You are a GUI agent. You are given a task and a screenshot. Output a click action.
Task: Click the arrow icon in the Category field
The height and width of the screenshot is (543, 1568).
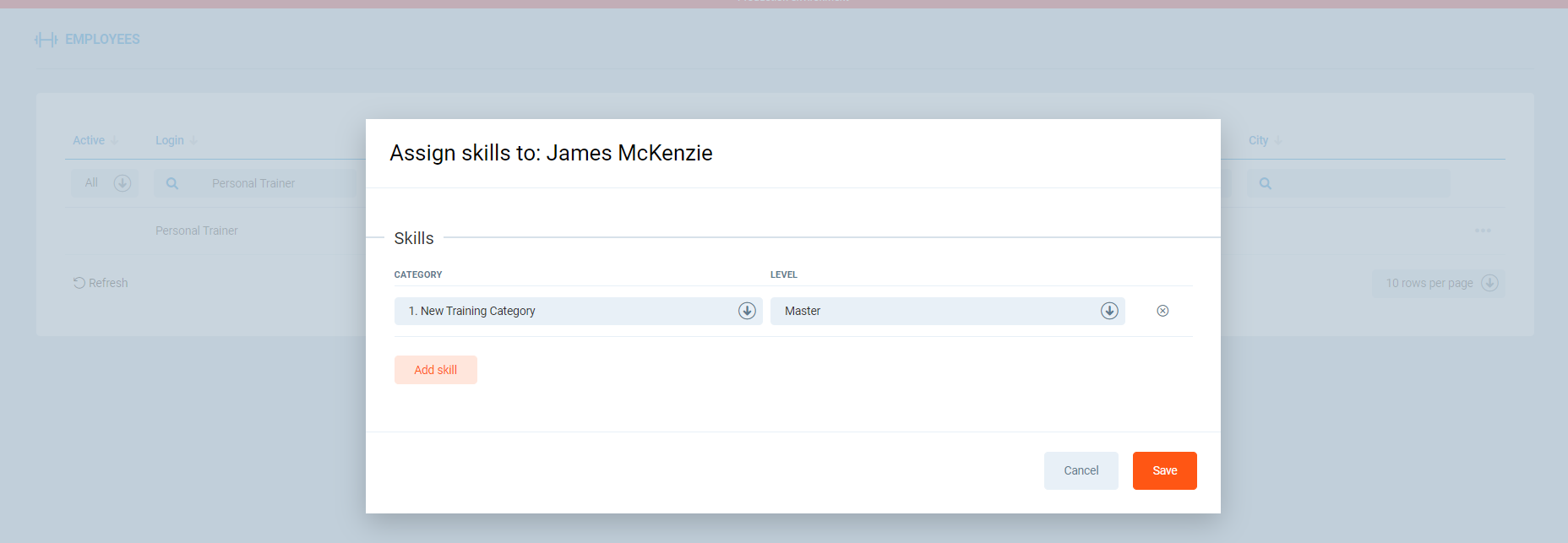coord(747,311)
